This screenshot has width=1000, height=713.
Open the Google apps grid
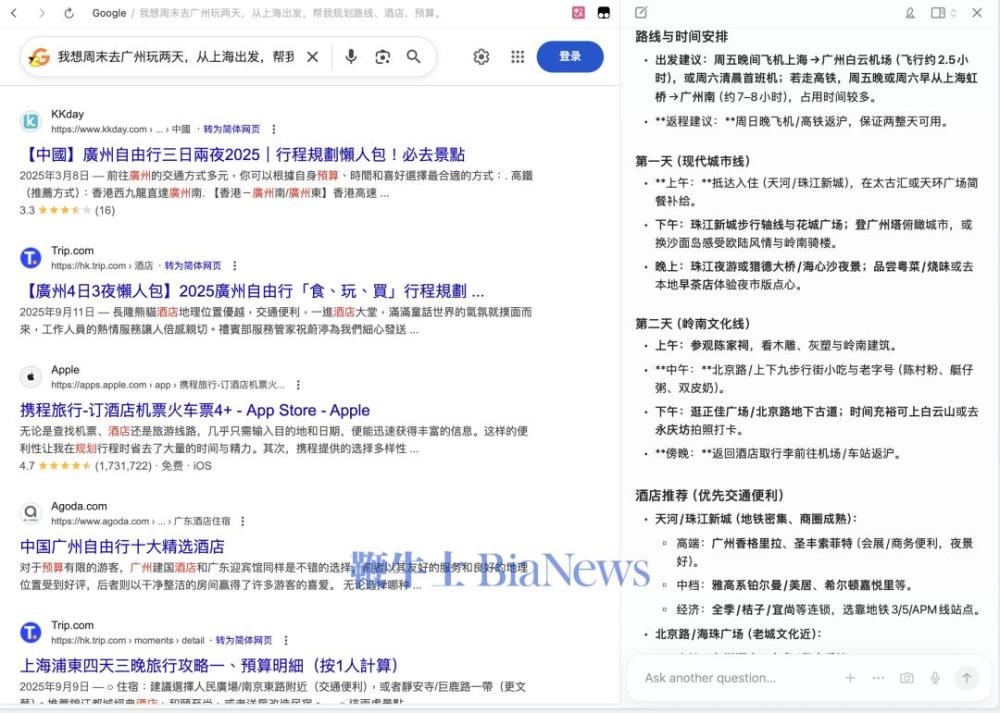[518, 57]
